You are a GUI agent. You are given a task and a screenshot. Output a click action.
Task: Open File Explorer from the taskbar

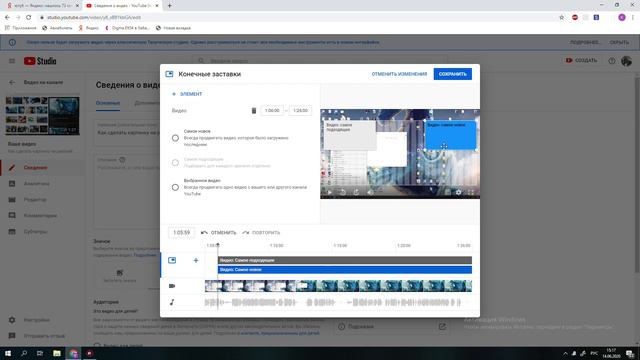(x=57, y=353)
